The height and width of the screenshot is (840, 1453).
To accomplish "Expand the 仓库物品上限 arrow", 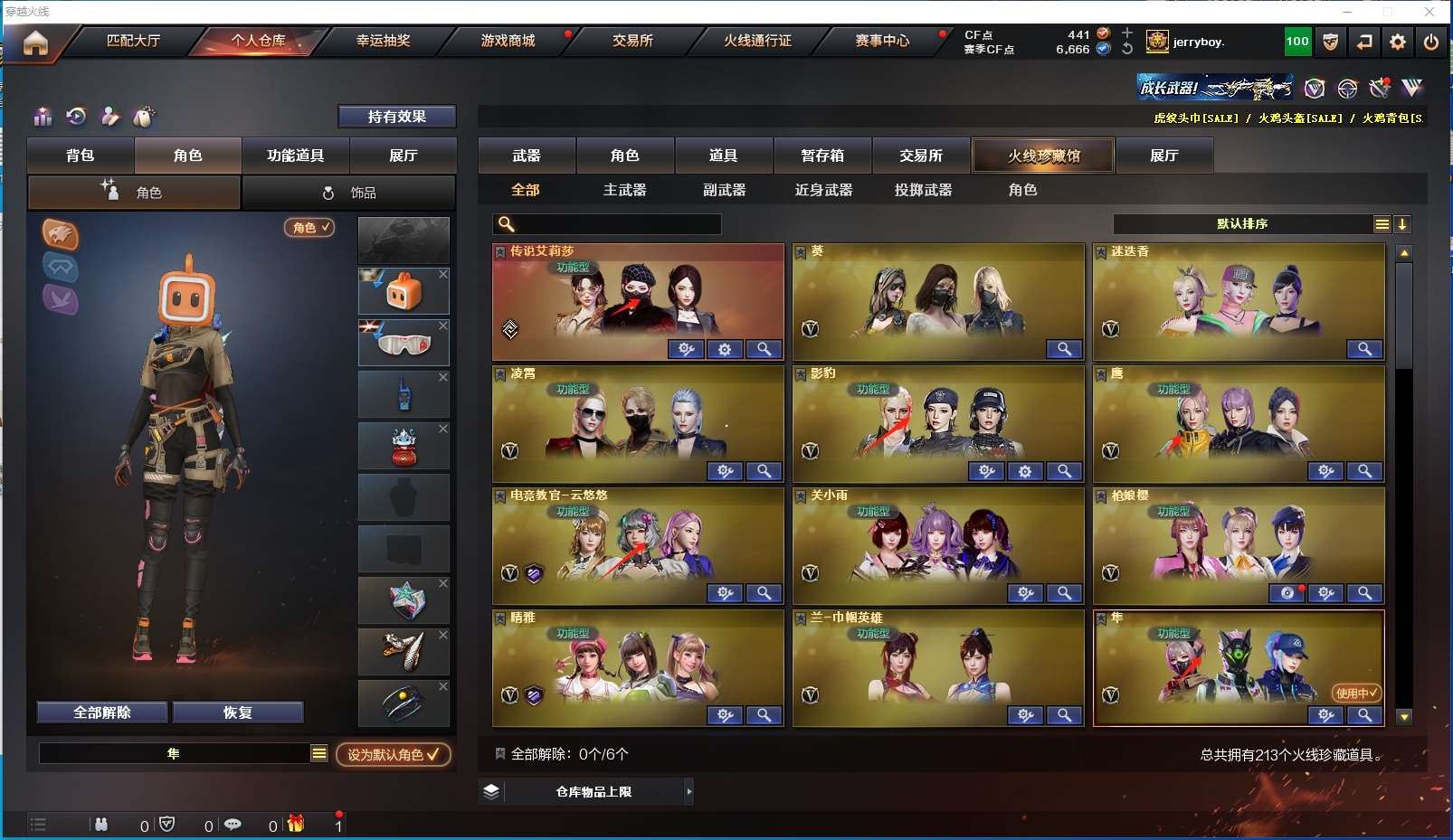I will pyautogui.click(x=689, y=792).
